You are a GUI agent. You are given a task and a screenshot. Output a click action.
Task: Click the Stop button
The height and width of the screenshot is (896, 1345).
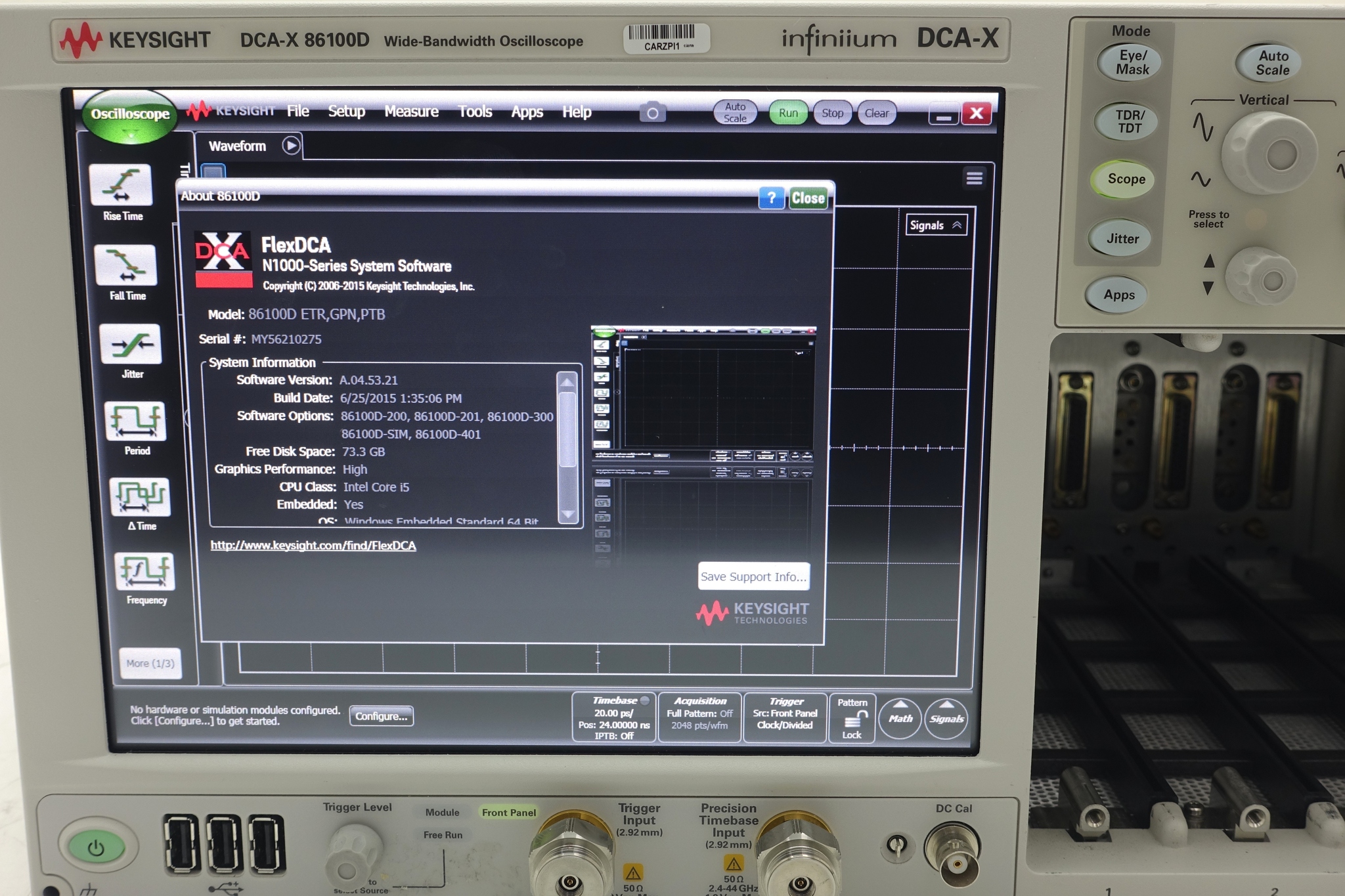833,113
